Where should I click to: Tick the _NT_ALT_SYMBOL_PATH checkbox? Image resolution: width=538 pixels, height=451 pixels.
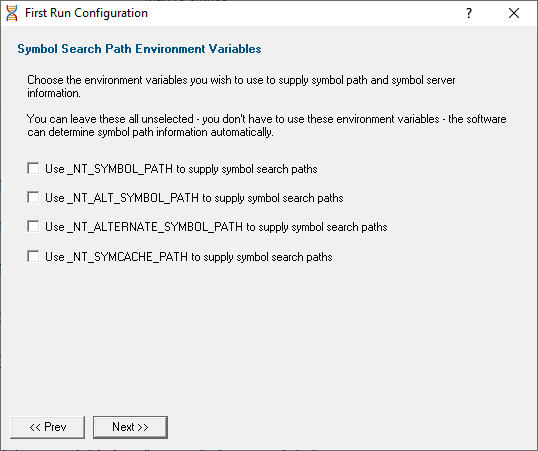33,197
